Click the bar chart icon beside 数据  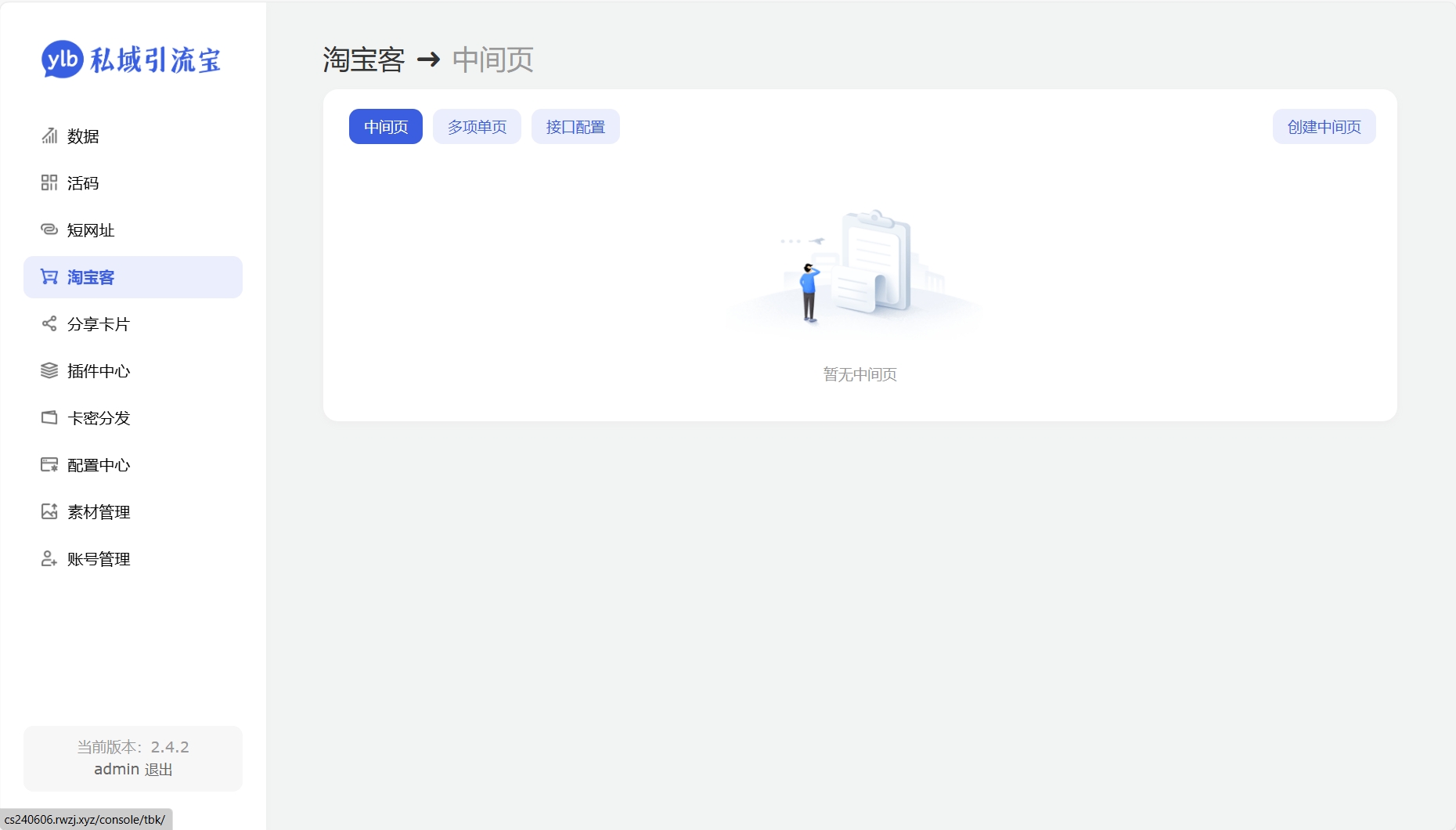[x=49, y=136]
